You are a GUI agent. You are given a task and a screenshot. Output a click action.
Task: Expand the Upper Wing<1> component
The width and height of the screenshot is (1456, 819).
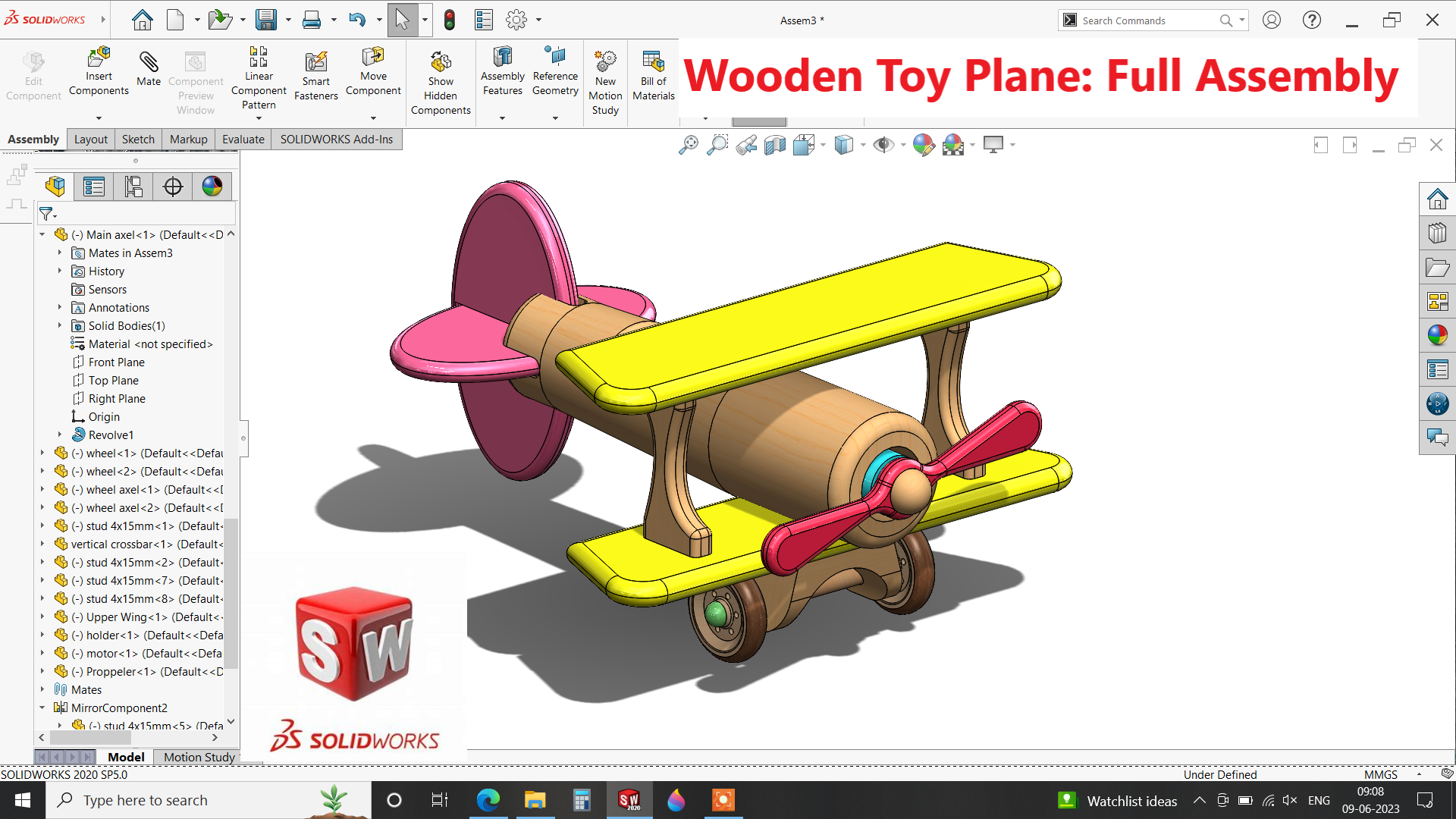42,617
